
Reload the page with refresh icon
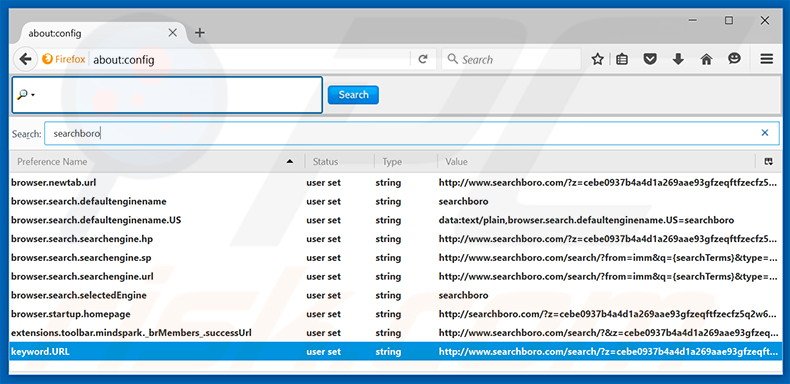coord(423,59)
